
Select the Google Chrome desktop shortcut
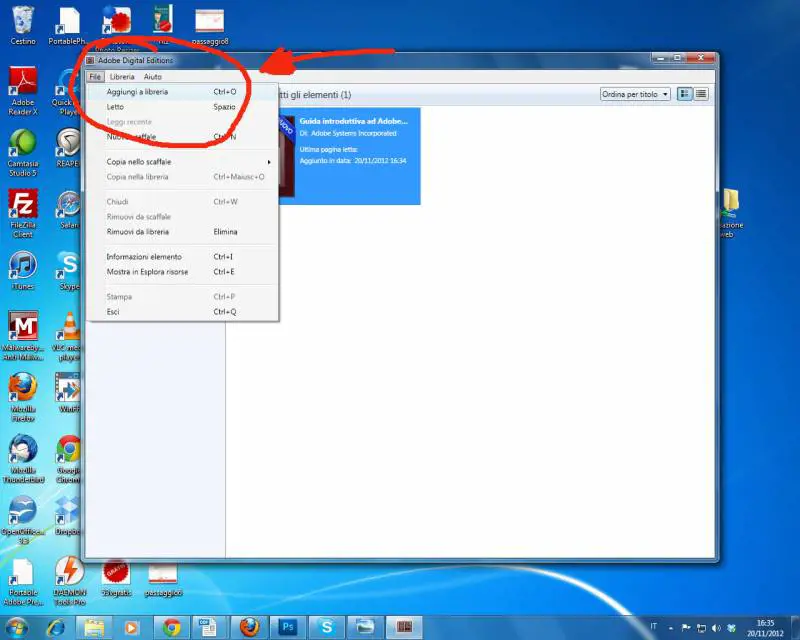[x=69, y=458]
